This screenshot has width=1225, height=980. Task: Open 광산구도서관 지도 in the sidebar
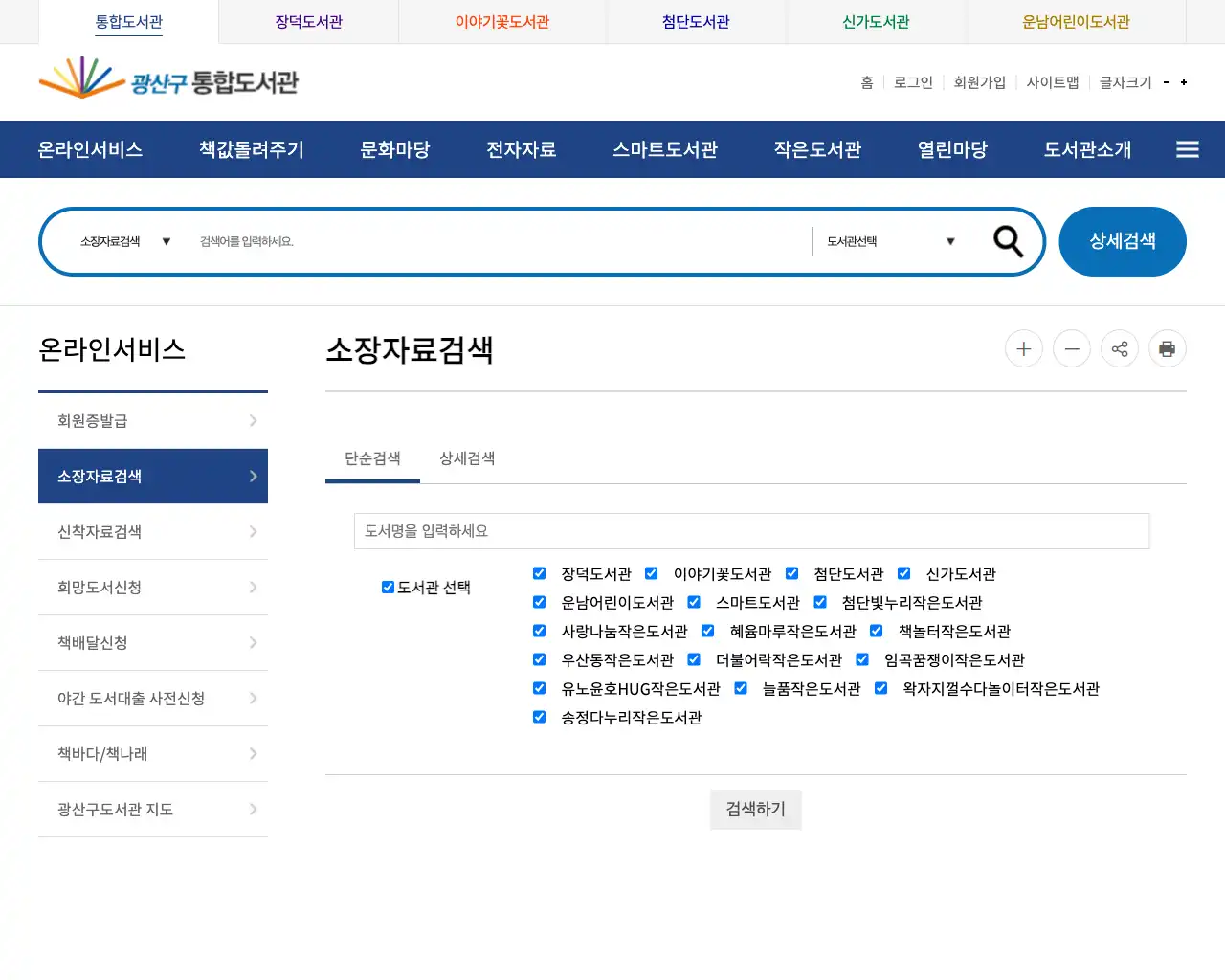[x=153, y=810]
